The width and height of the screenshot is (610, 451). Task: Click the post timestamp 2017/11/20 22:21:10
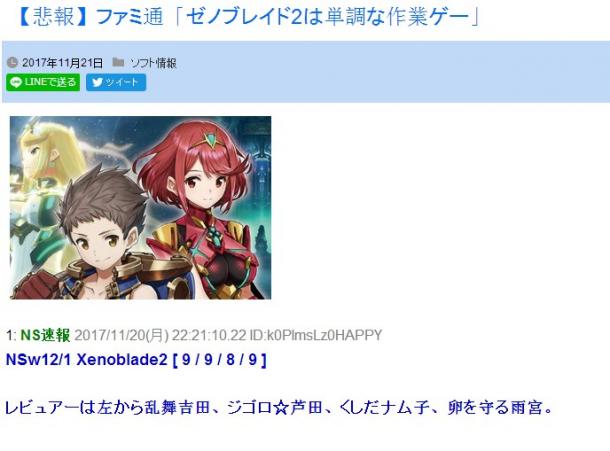pos(160,335)
